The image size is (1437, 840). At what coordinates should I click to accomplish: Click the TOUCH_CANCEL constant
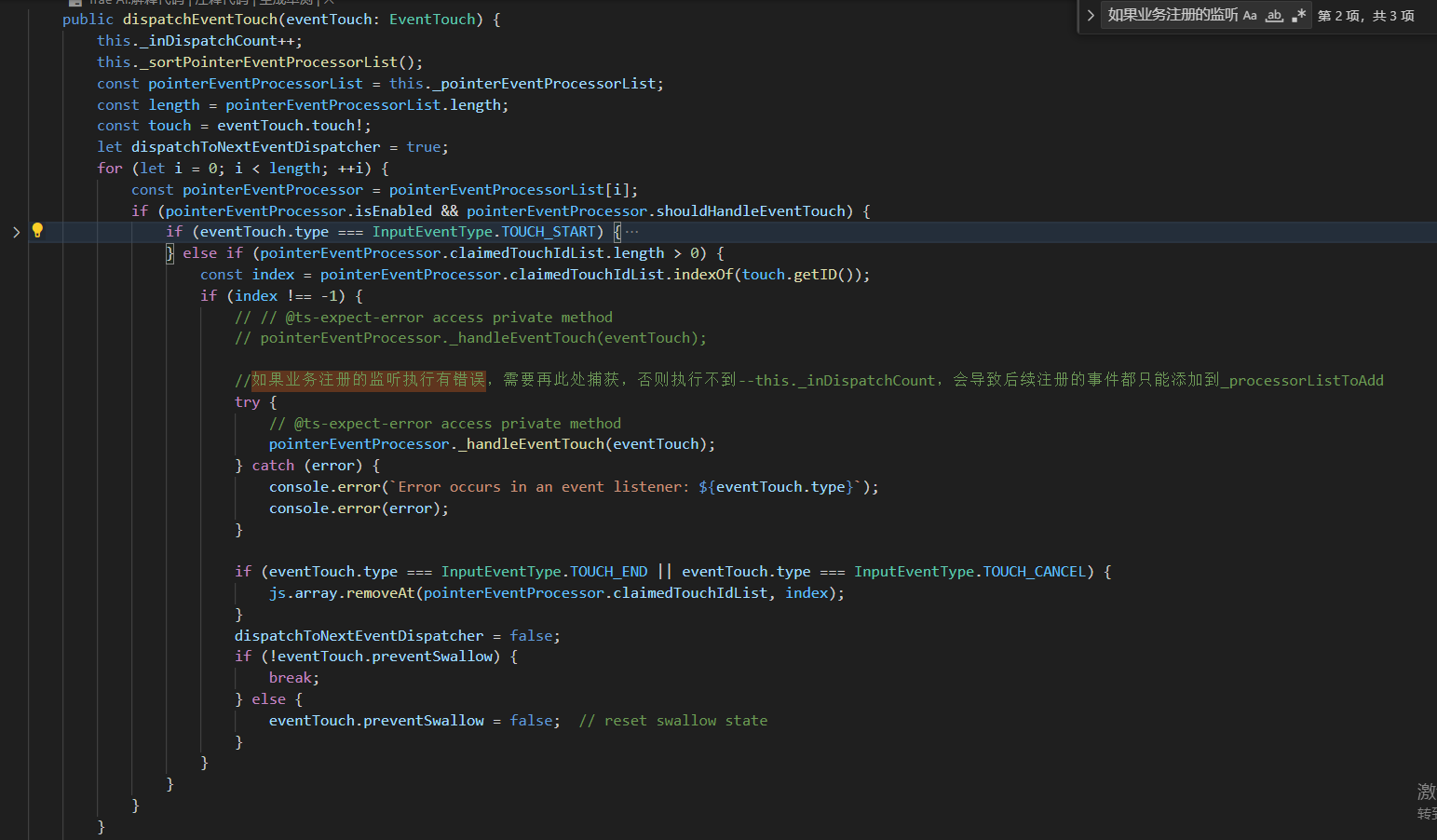click(1034, 572)
